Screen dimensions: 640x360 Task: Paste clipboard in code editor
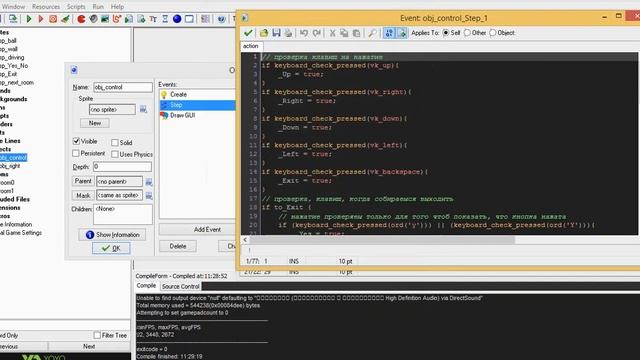[x=356, y=33]
